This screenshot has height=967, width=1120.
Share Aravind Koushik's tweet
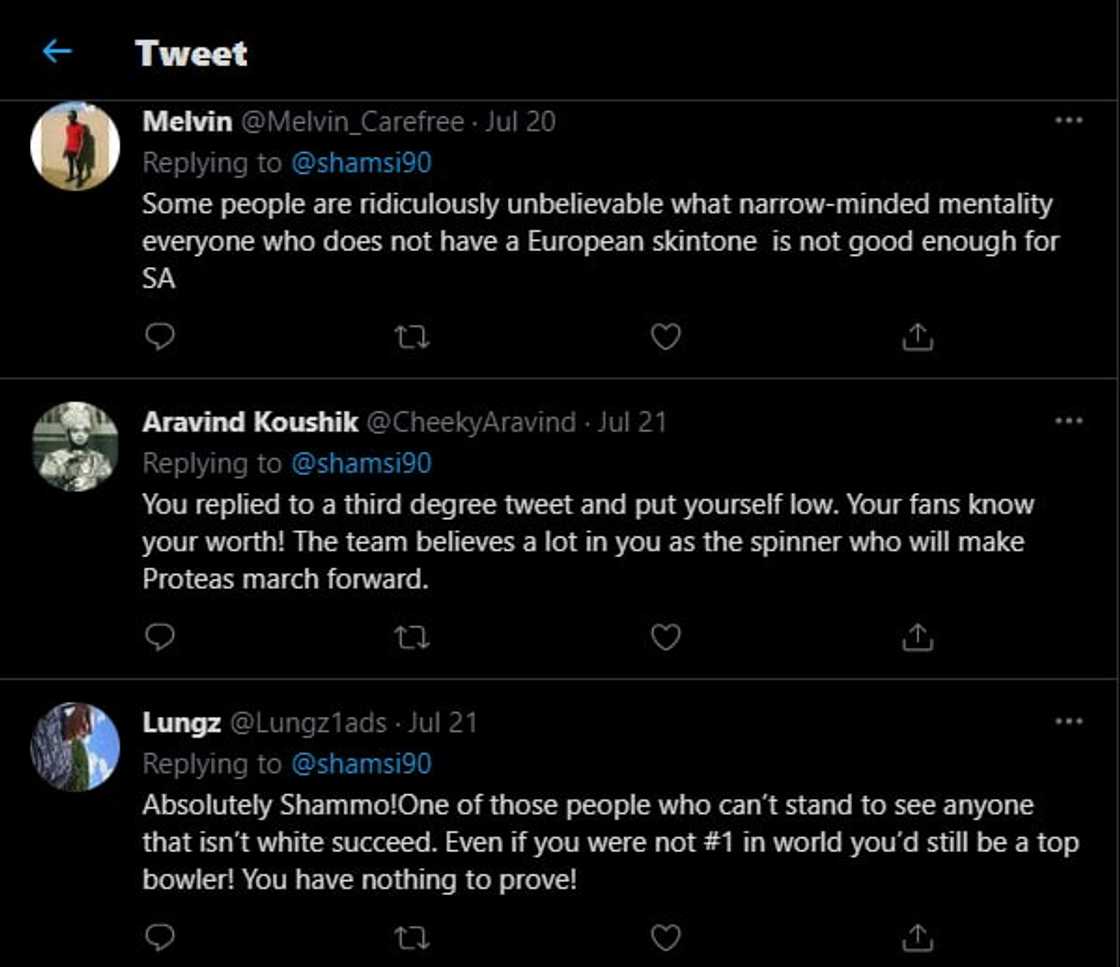917,637
